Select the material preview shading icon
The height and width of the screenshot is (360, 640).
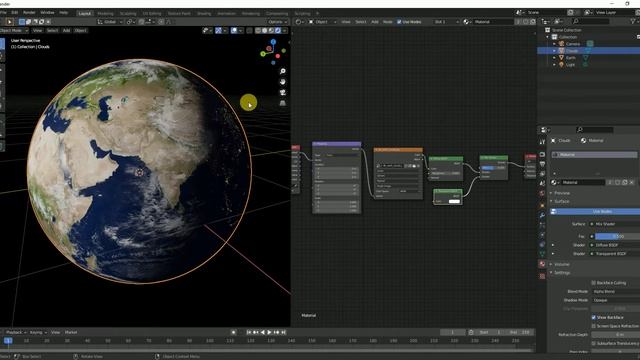coord(271,31)
